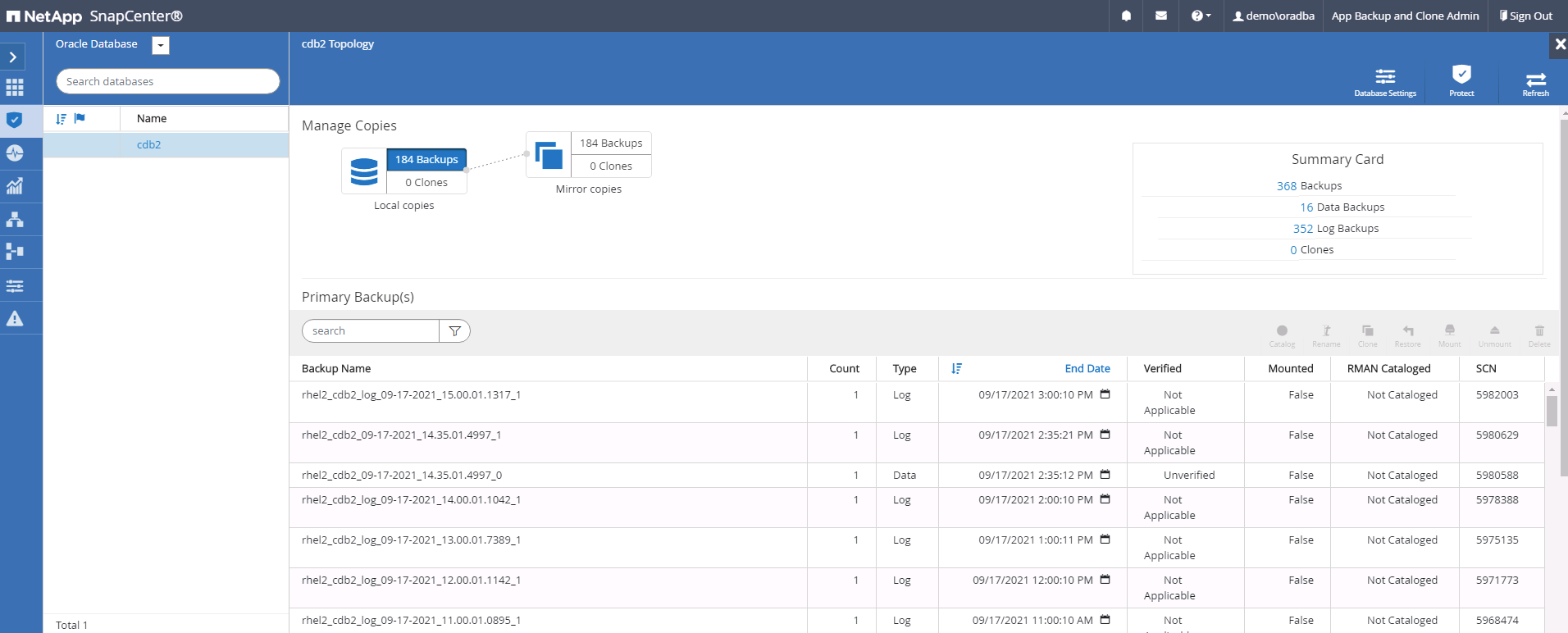Click the Protect shield icon
The width and height of the screenshot is (1568, 633).
(x=1461, y=80)
